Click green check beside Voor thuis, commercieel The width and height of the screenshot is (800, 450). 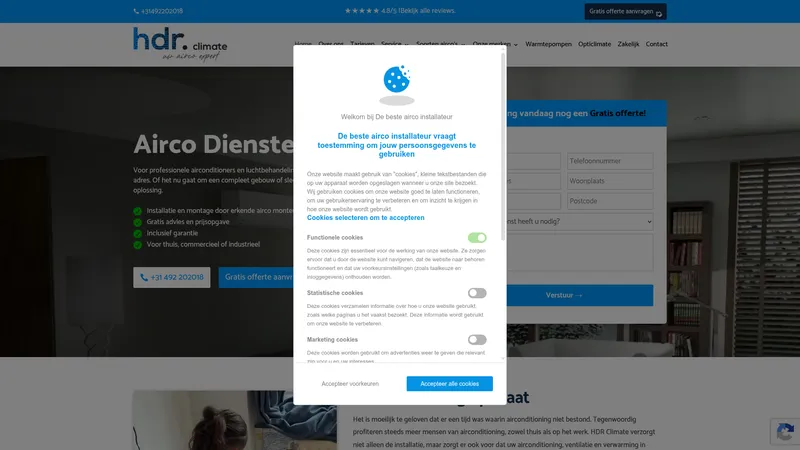click(x=137, y=245)
